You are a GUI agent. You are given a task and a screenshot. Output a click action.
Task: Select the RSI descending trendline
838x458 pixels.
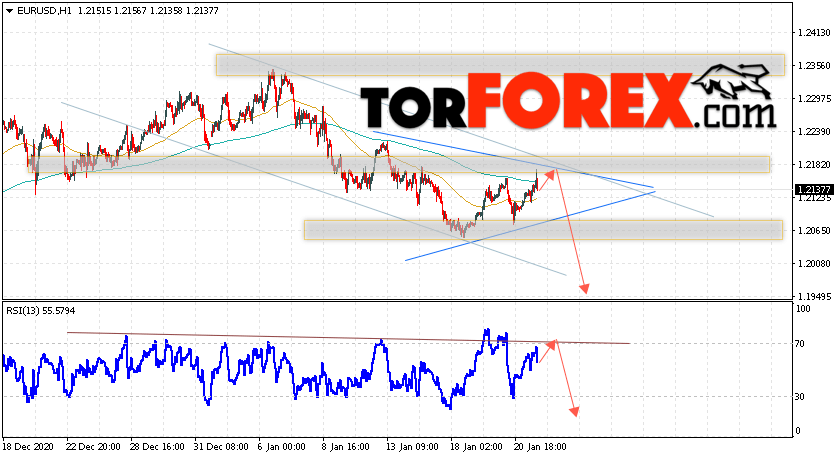[348, 338]
